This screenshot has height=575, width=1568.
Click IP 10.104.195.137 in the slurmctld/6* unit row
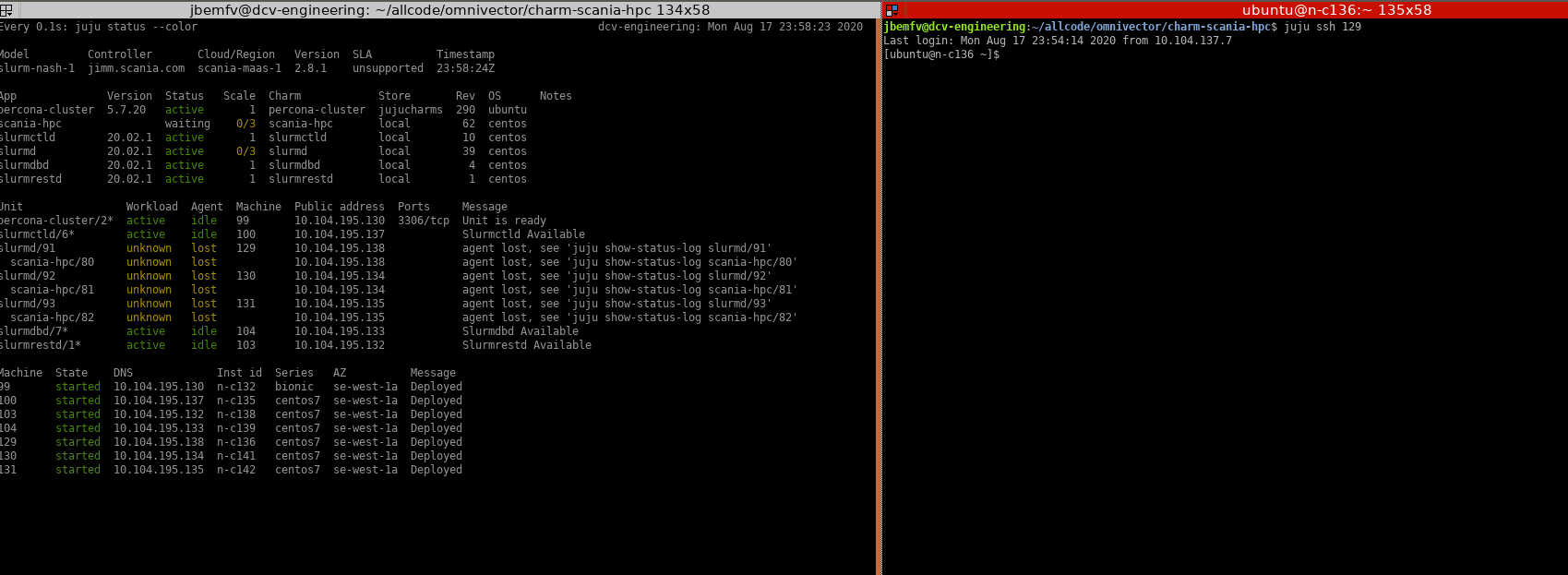click(x=339, y=234)
